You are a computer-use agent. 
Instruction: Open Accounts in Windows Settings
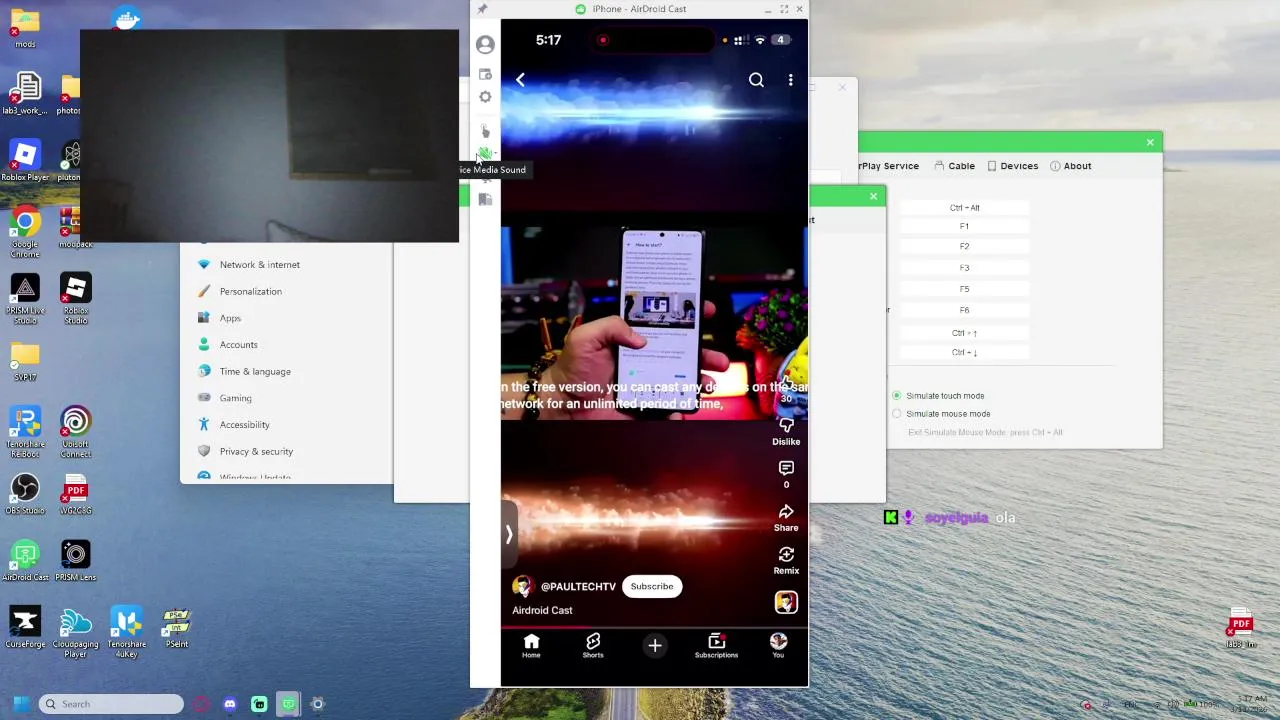click(228, 345)
